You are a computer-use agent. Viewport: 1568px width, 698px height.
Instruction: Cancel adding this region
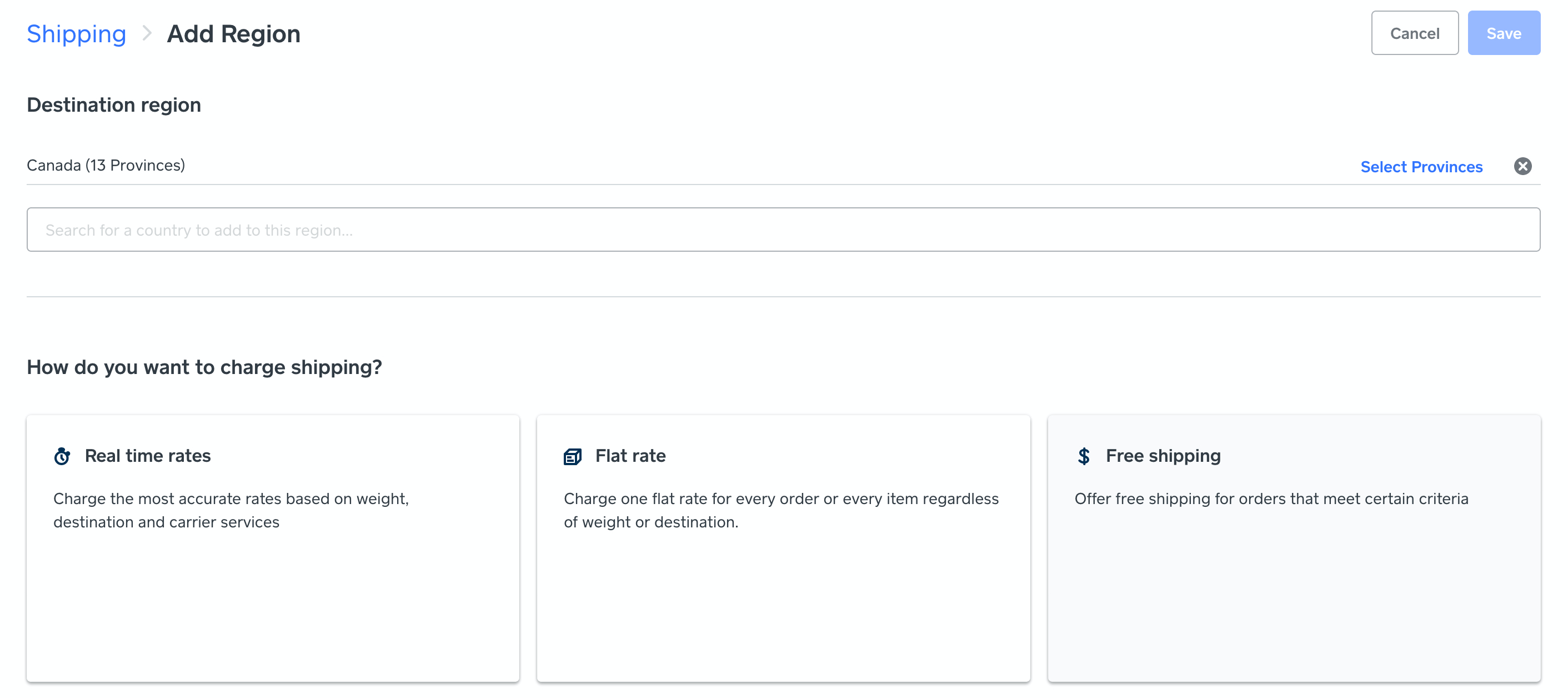(x=1415, y=33)
